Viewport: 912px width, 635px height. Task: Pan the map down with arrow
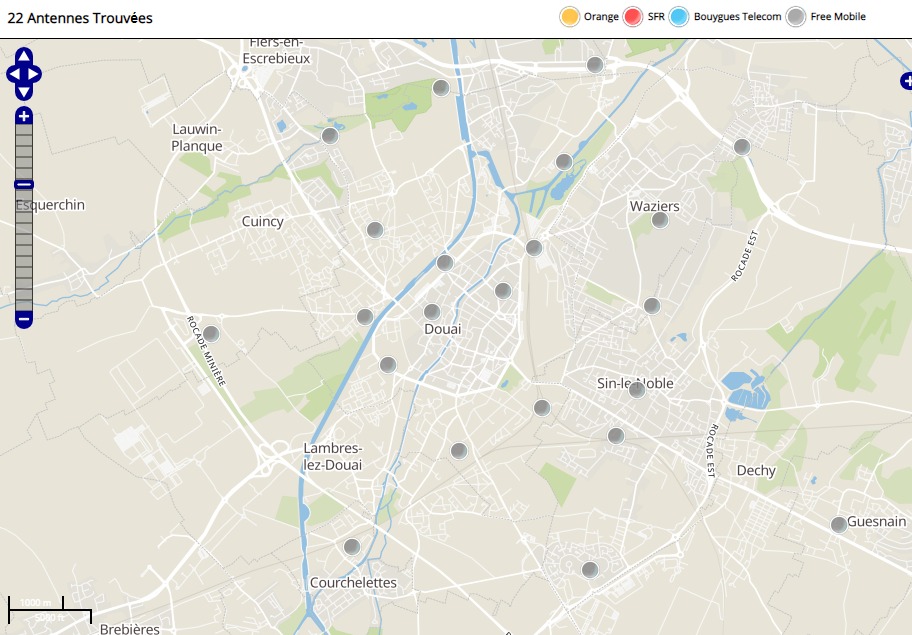click(x=24, y=91)
